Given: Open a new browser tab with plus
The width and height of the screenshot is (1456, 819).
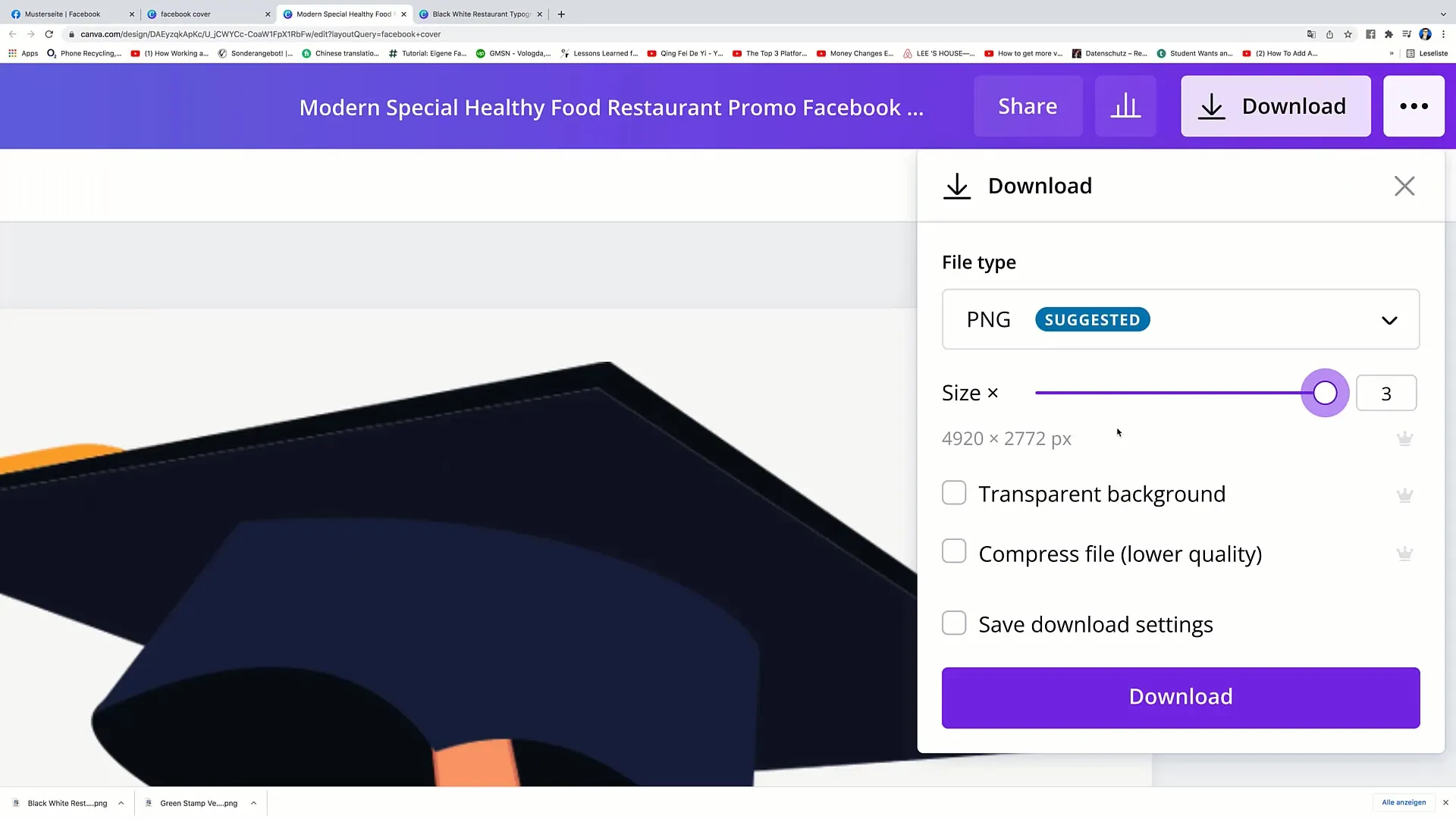Looking at the screenshot, I should (561, 14).
